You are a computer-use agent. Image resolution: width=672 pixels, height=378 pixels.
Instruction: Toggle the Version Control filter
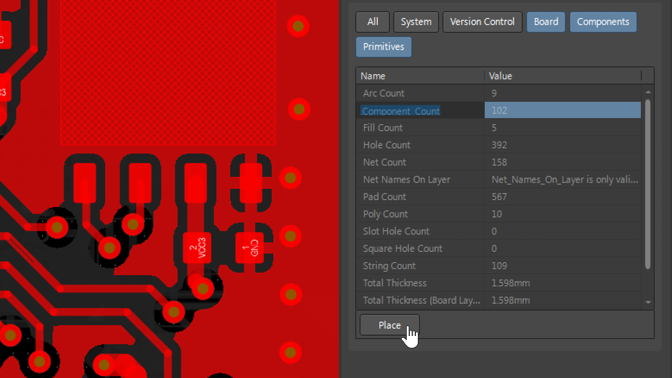pos(482,22)
